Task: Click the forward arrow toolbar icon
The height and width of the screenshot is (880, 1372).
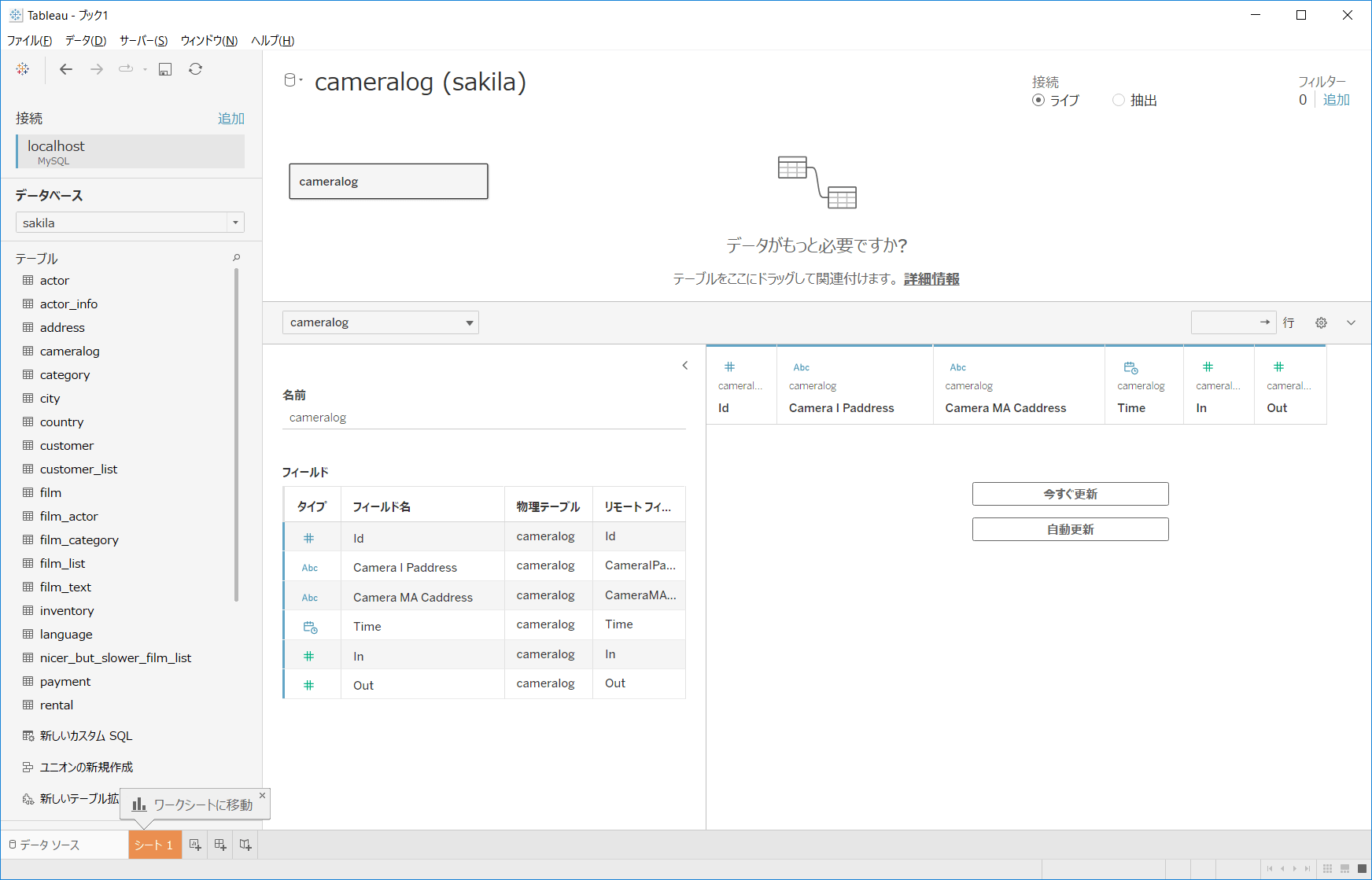Action: pyautogui.click(x=97, y=69)
